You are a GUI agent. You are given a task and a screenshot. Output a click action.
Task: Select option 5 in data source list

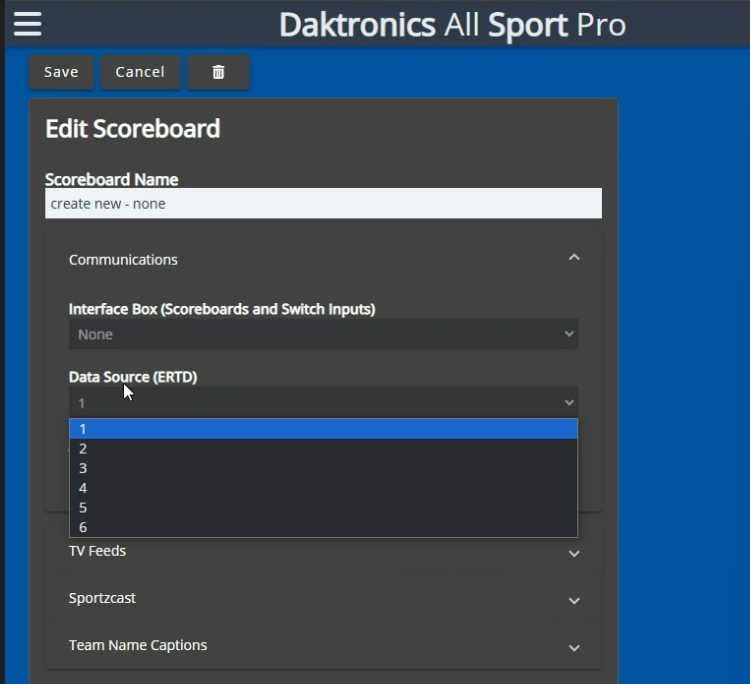click(x=323, y=507)
